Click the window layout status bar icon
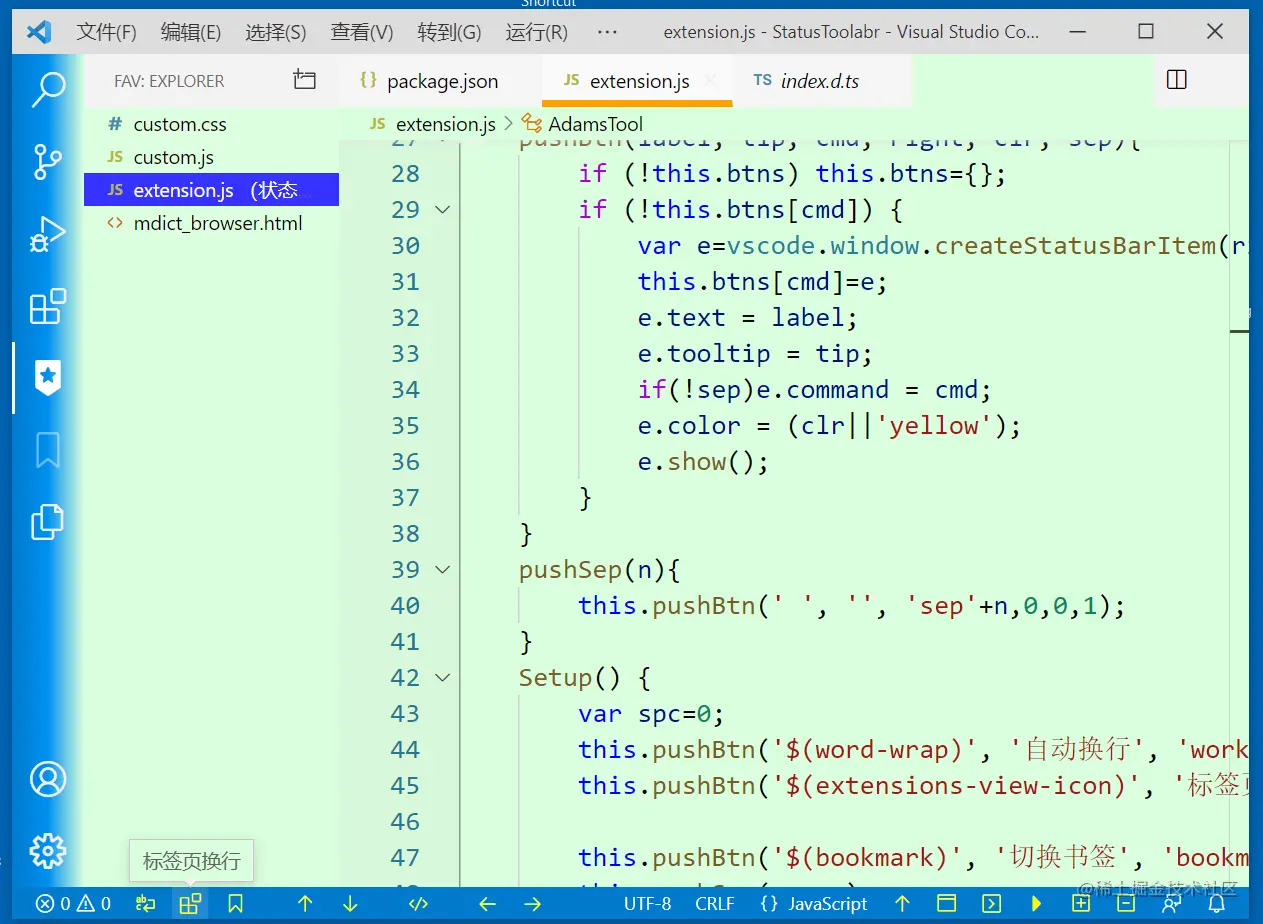Screen dimensions: 1263x924 click(x=946, y=904)
